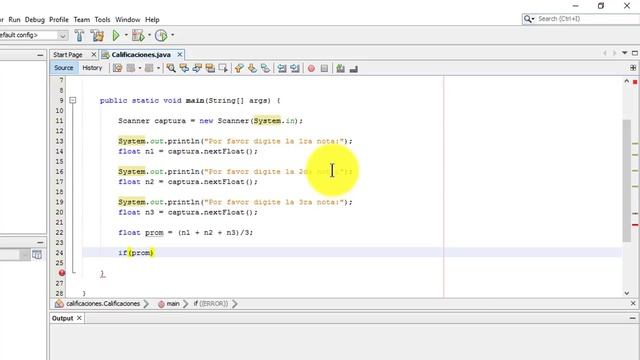Close the Start Page tab
Screen dimensions: 640x360
pyautogui.click(x=93, y=54)
